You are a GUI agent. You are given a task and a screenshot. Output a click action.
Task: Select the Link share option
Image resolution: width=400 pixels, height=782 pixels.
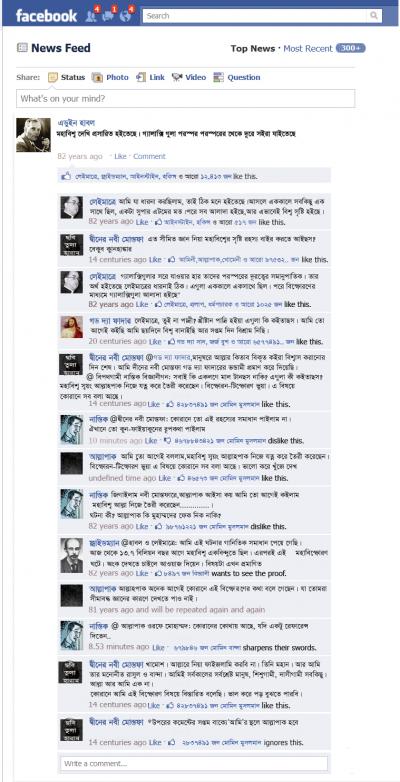(x=151, y=77)
